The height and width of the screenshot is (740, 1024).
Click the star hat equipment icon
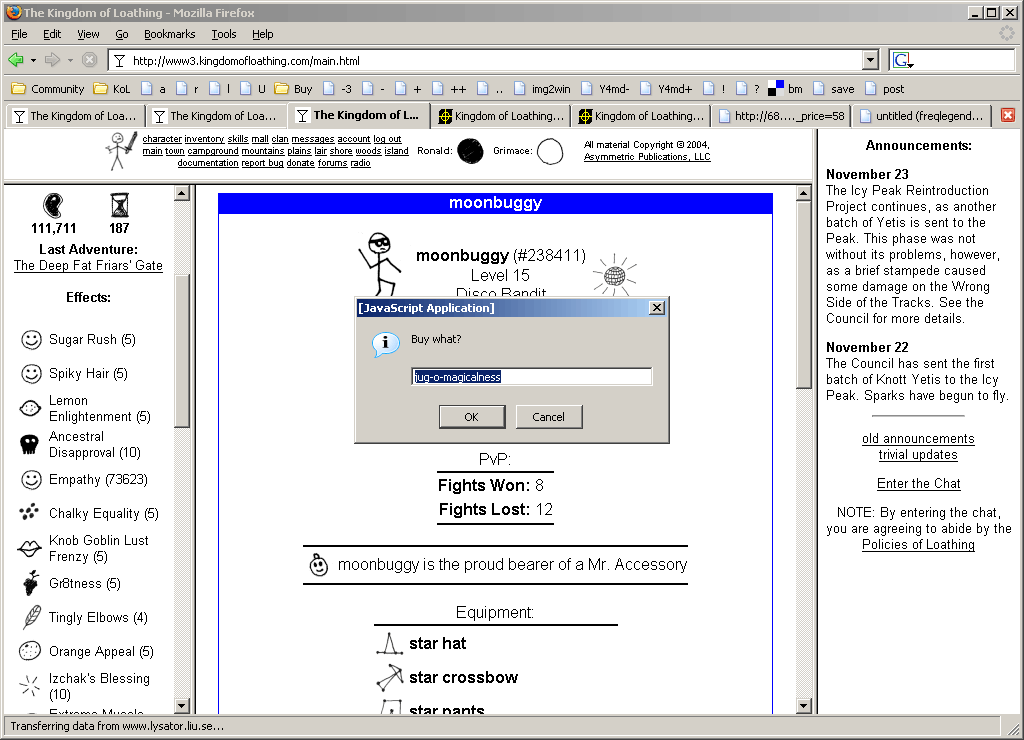[x=389, y=644]
